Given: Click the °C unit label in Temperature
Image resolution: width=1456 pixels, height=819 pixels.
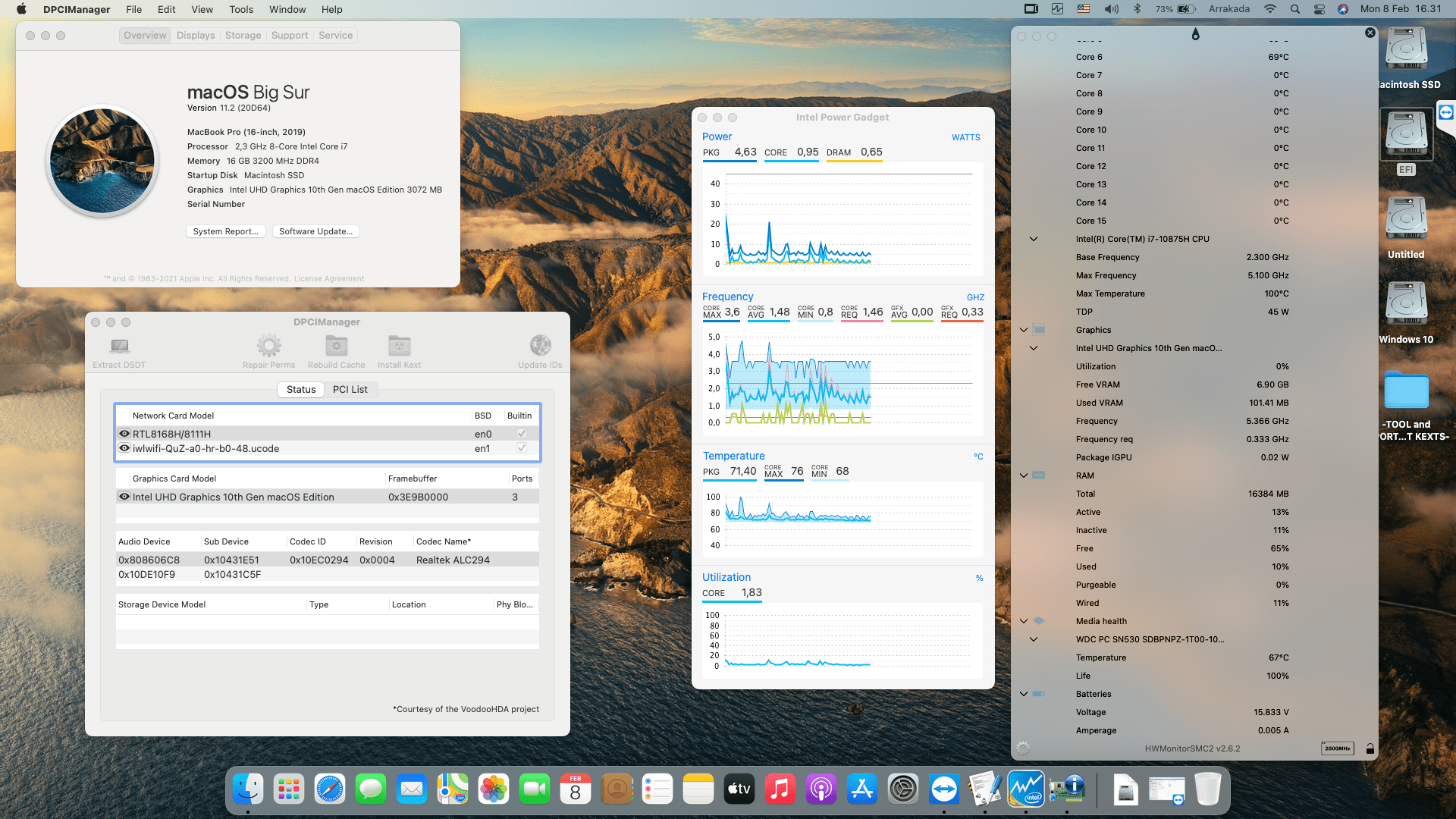Looking at the screenshot, I should (978, 457).
